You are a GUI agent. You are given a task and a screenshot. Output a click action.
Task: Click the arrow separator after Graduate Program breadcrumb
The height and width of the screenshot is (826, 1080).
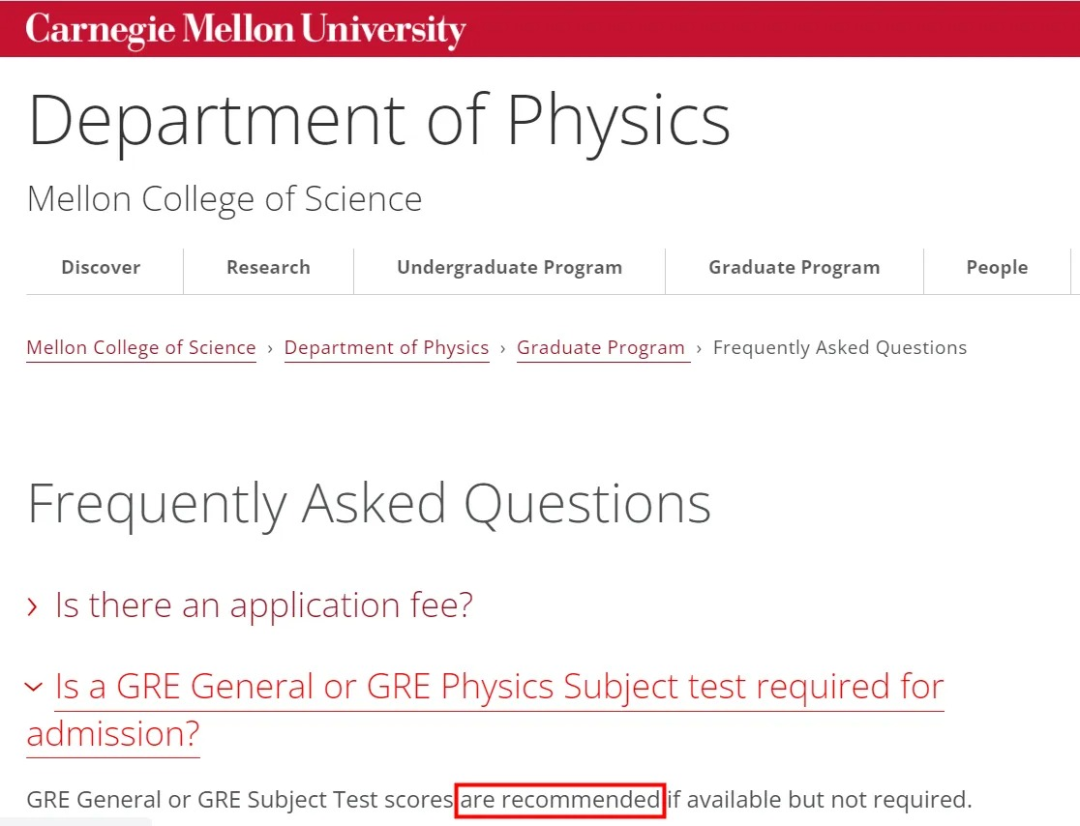click(x=700, y=349)
